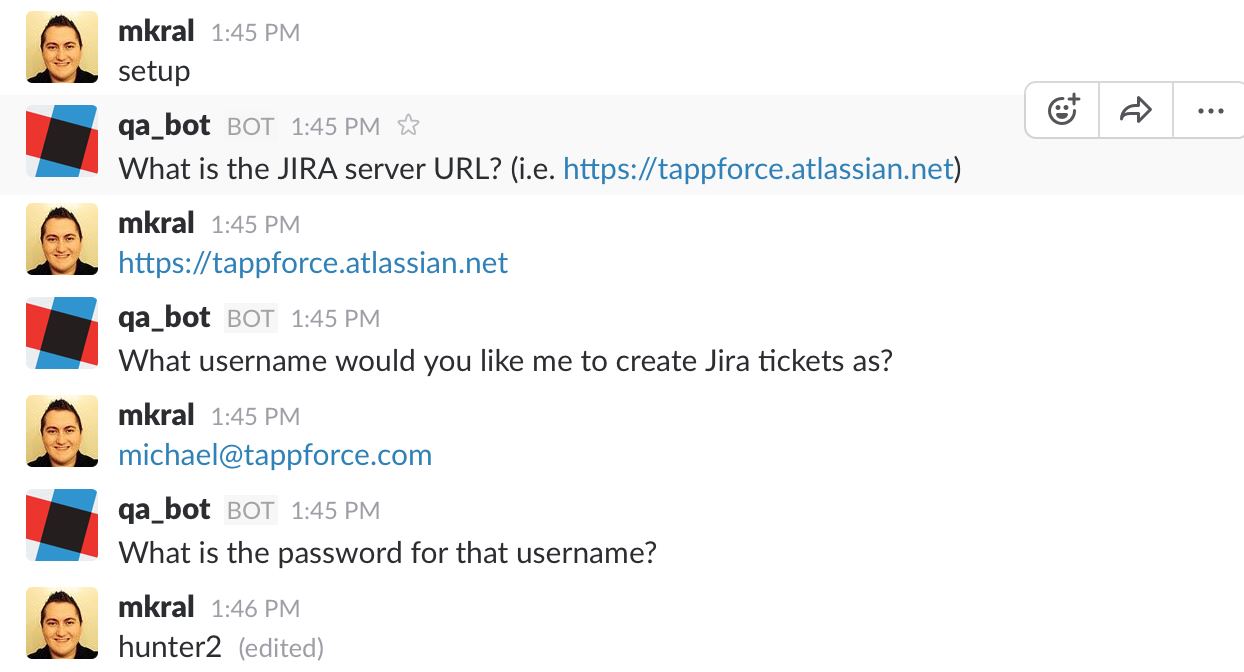Star the qa_bot JIRA server URL message
1244x672 pixels.
coord(408,126)
